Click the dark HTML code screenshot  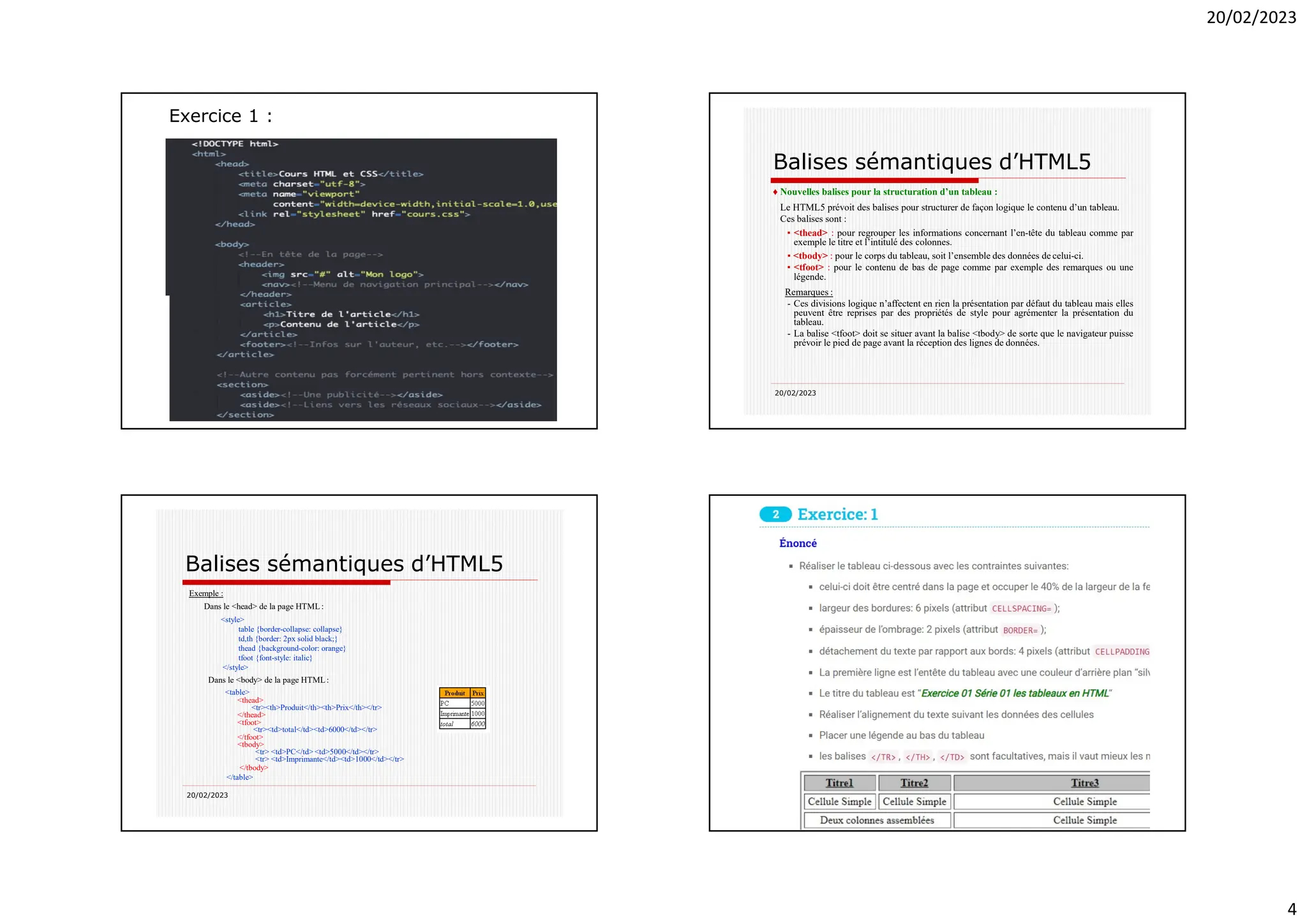coord(362,279)
